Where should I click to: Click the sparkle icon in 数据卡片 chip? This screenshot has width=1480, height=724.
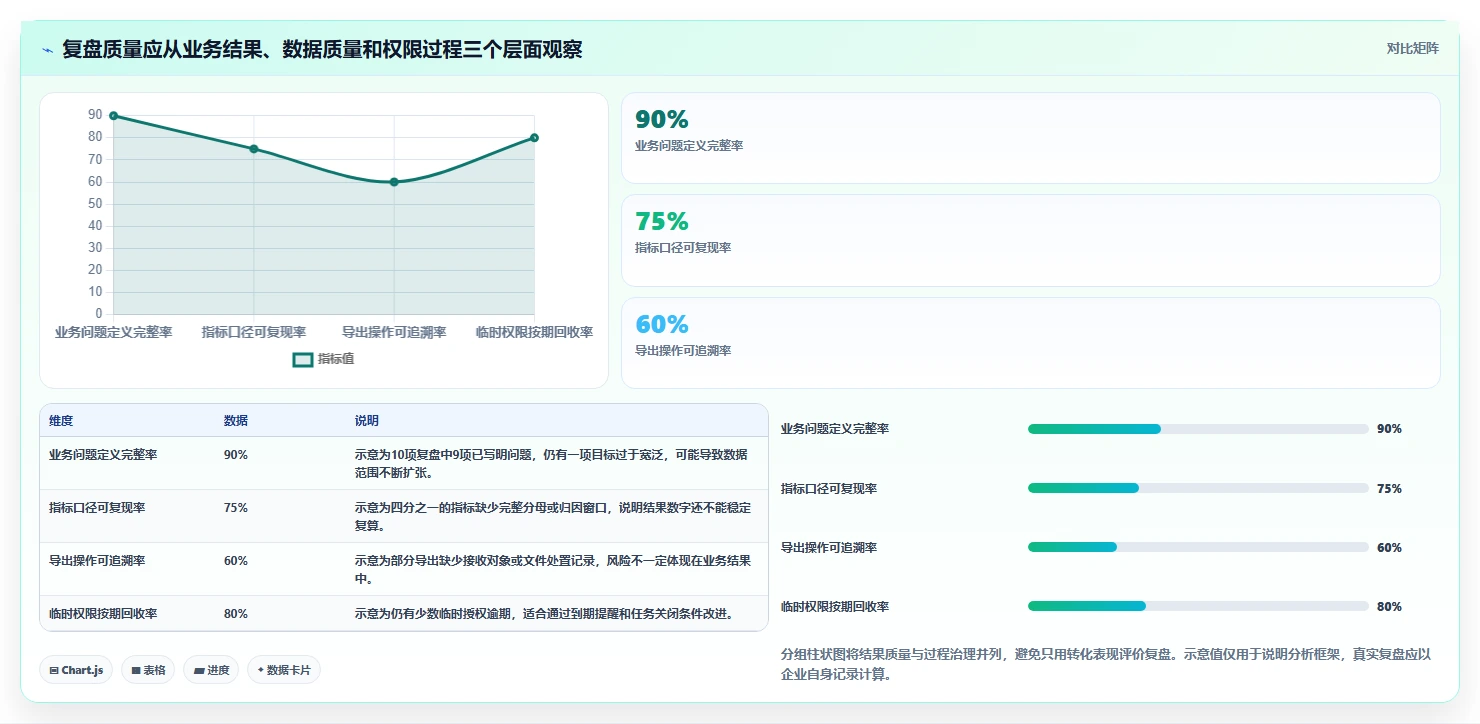261,670
